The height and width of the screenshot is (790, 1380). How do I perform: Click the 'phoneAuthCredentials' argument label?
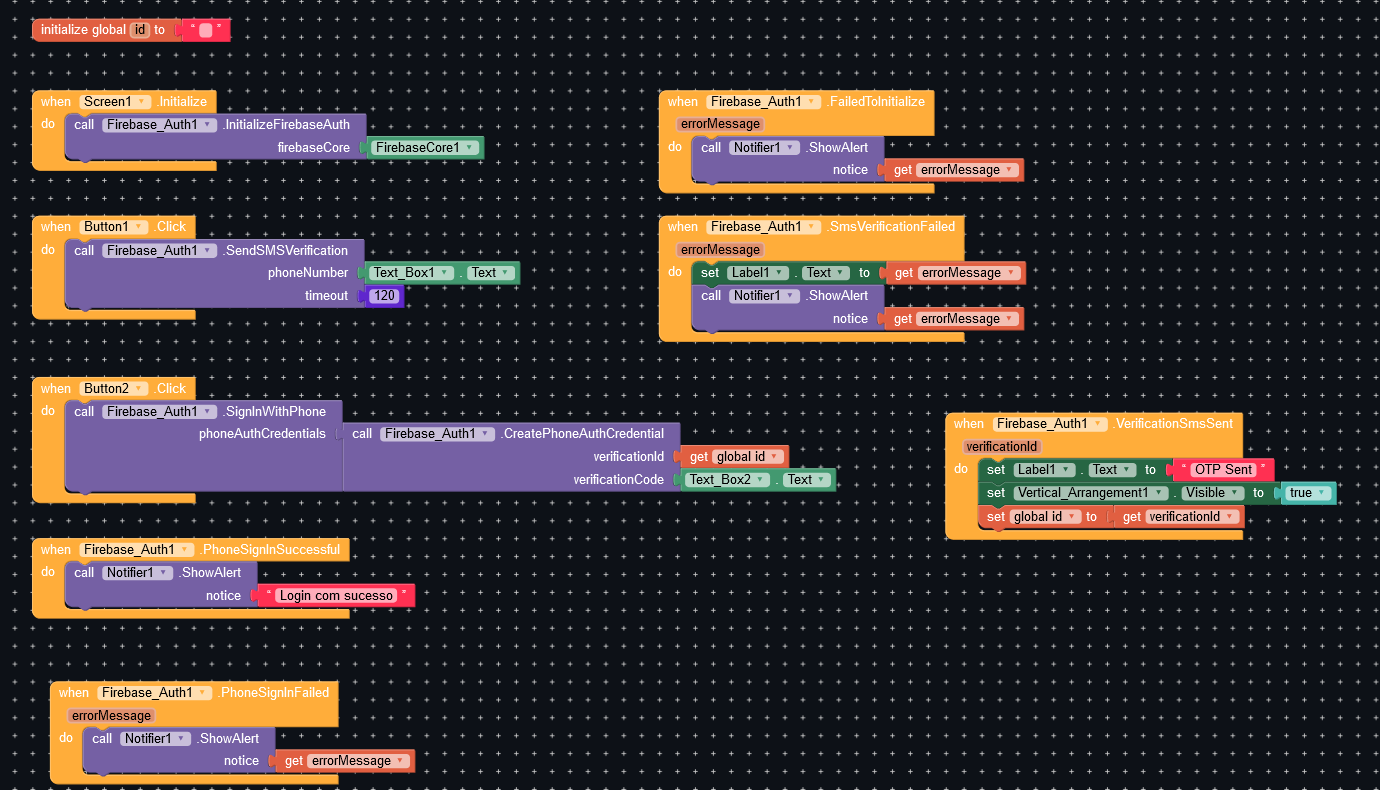pyautogui.click(x=262, y=434)
